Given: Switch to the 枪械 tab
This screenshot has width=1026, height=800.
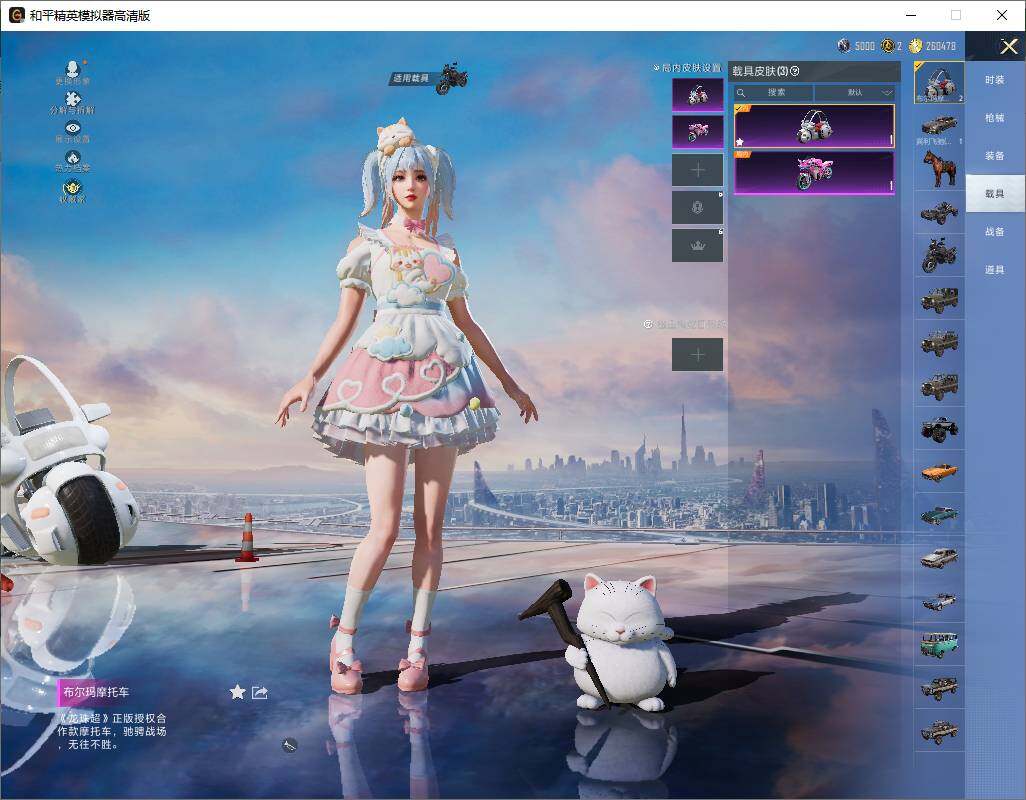Looking at the screenshot, I should pos(995,118).
